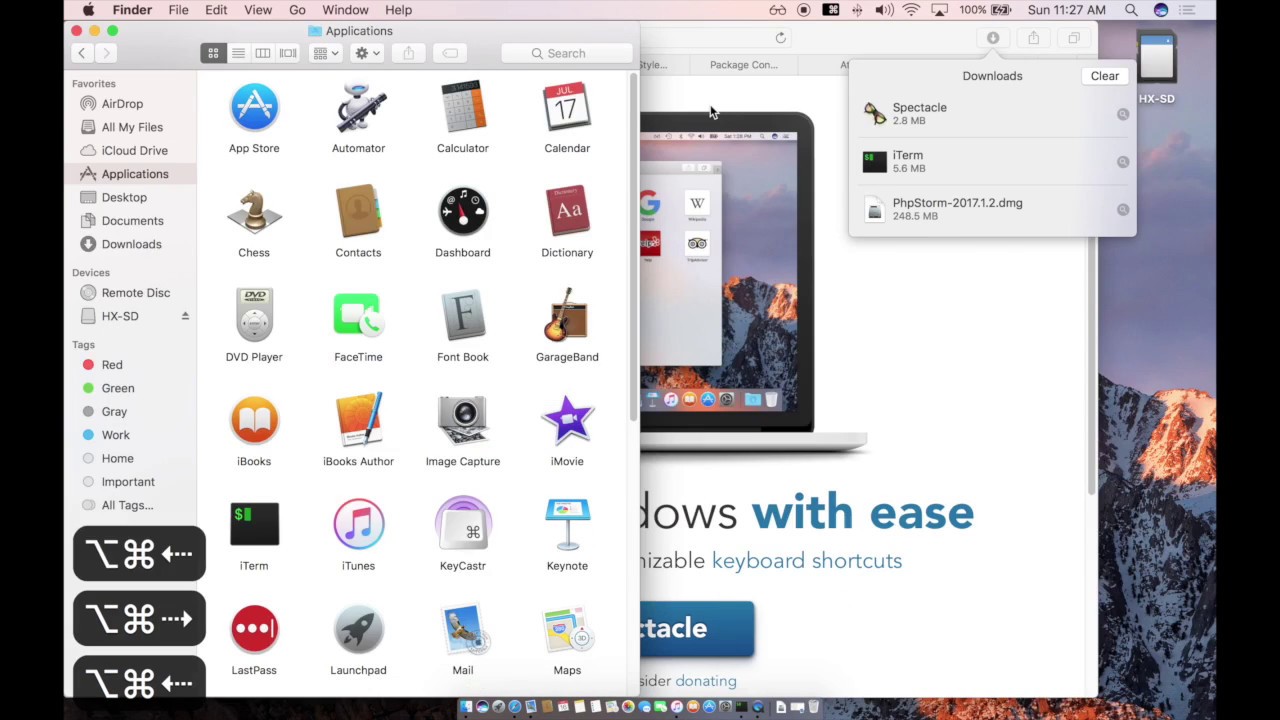Open the View menu
The image size is (1280, 720).
pos(258,10)
